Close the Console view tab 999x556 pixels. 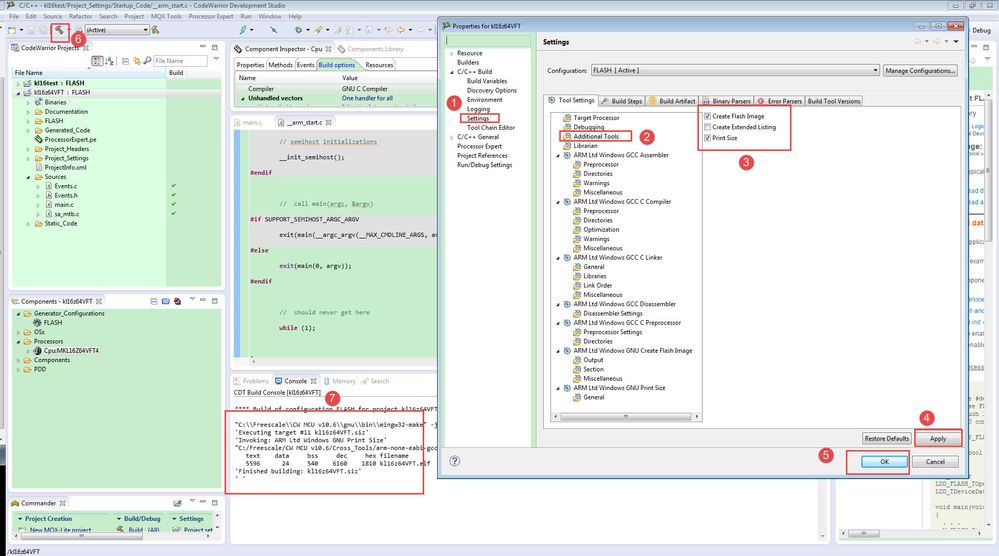click(313, 381)
